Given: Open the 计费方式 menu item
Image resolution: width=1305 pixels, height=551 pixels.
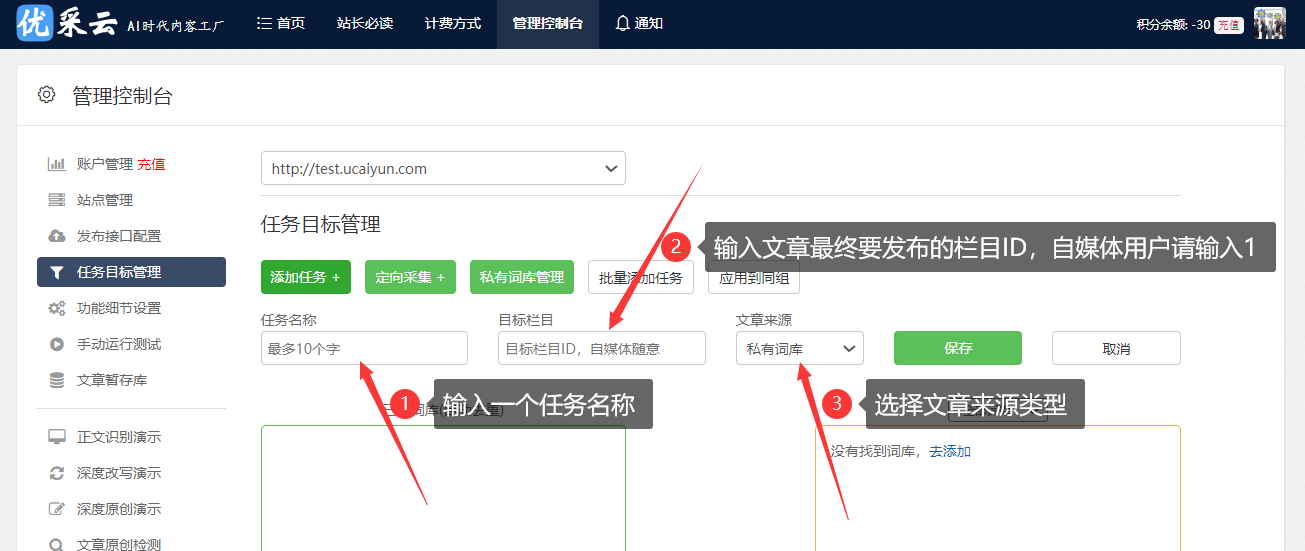Looking at the screenshot, I should pos(452,23).
